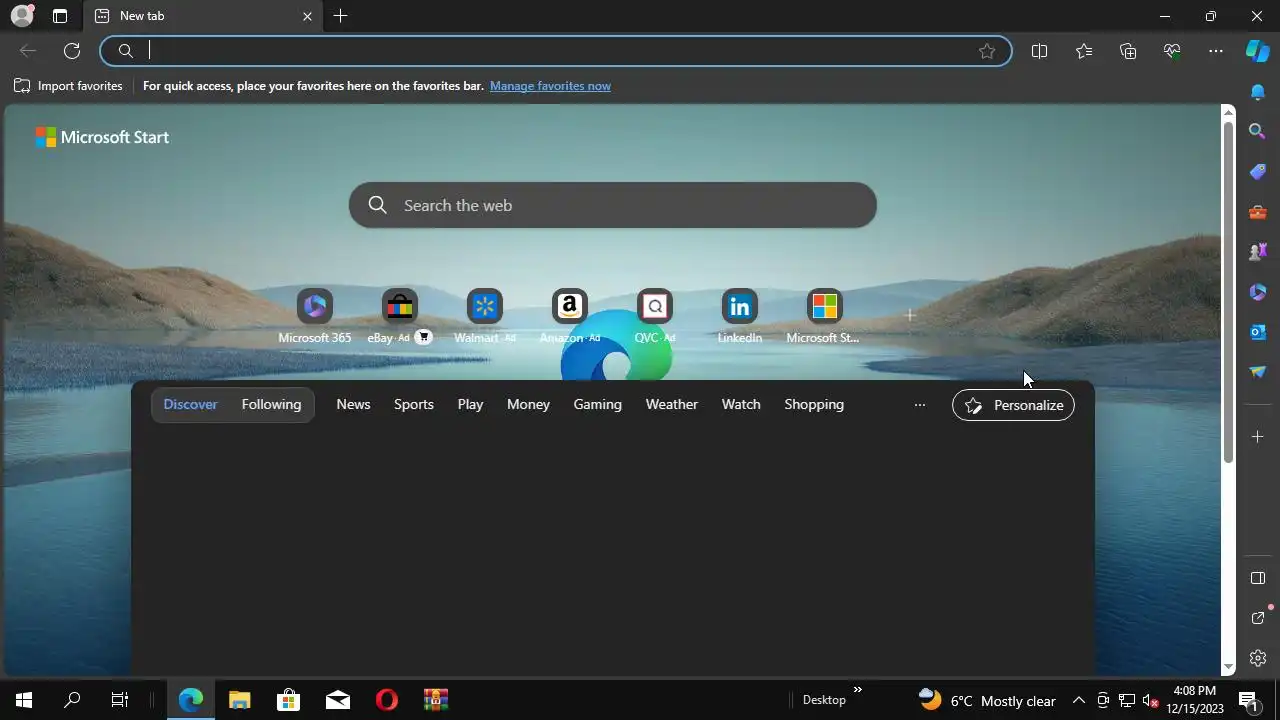Customize sidebar with plus button
Viewport: 1280px width, 720px height.
pos(1258,436)
